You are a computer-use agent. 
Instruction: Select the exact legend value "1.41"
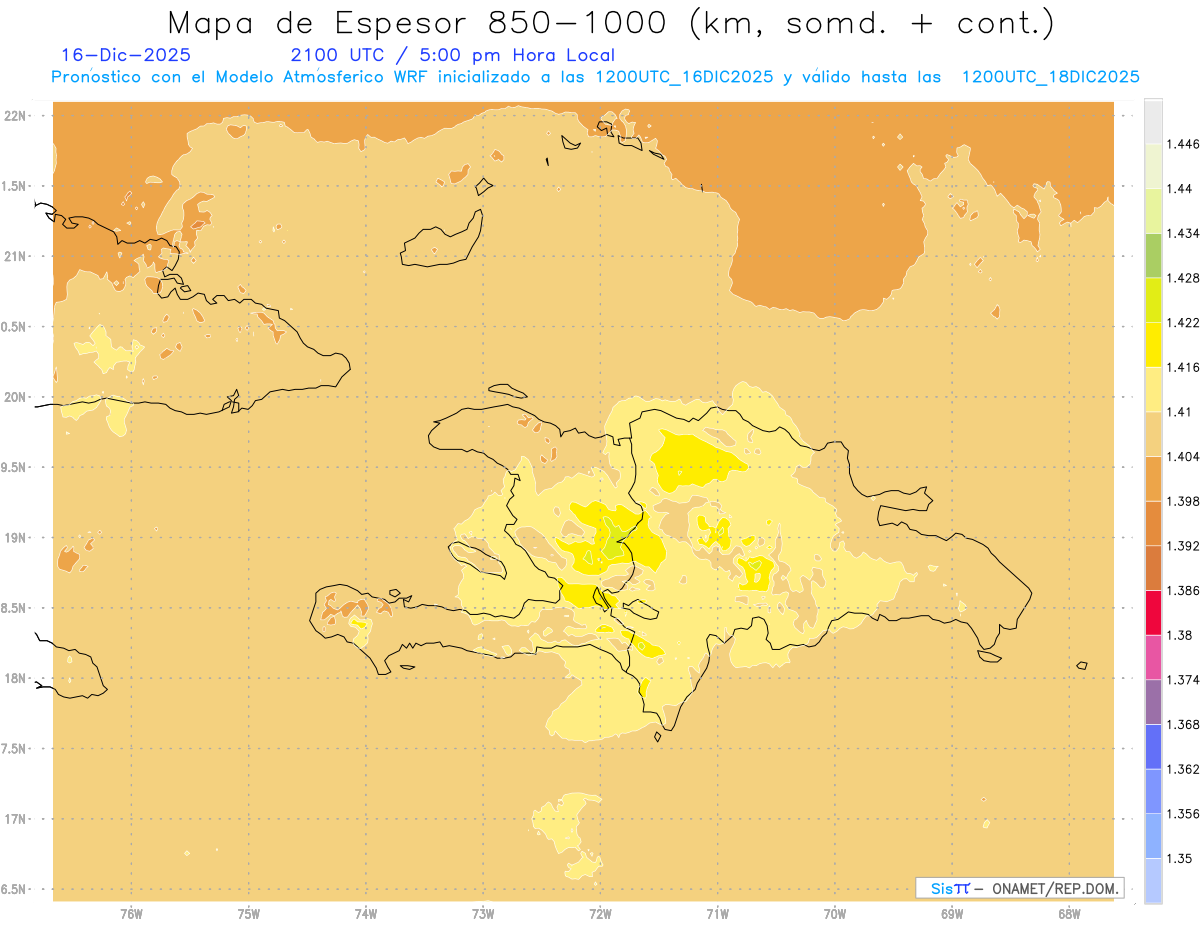point(1179,412)
